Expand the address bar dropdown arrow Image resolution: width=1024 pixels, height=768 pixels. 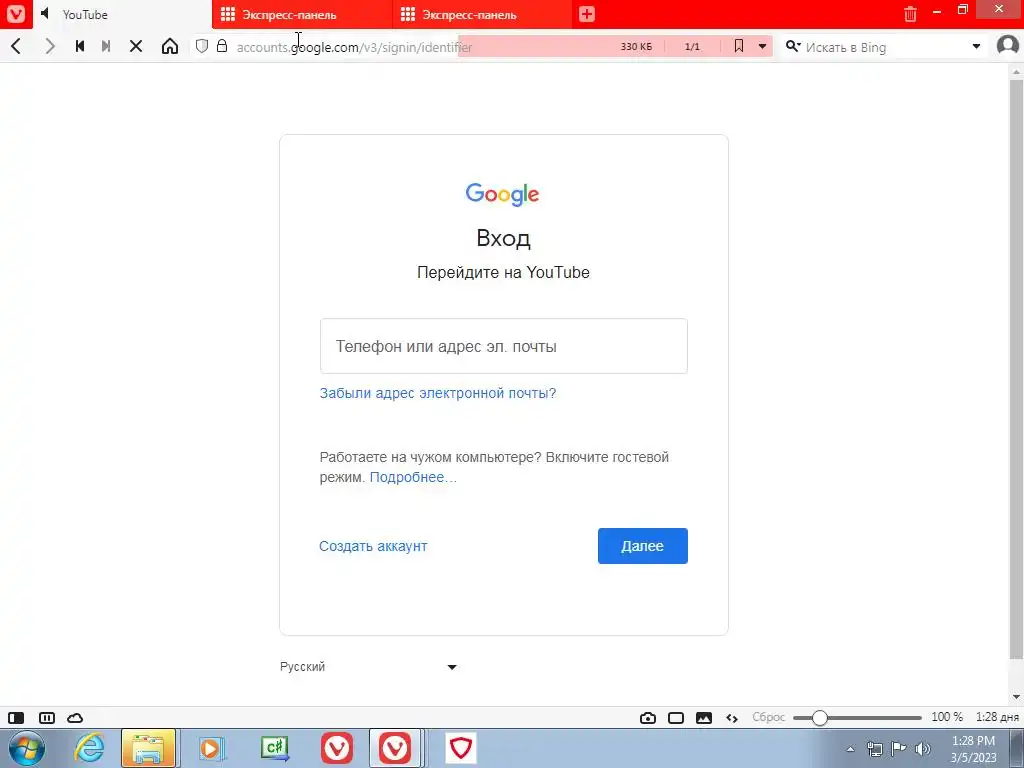click(762, 46)
